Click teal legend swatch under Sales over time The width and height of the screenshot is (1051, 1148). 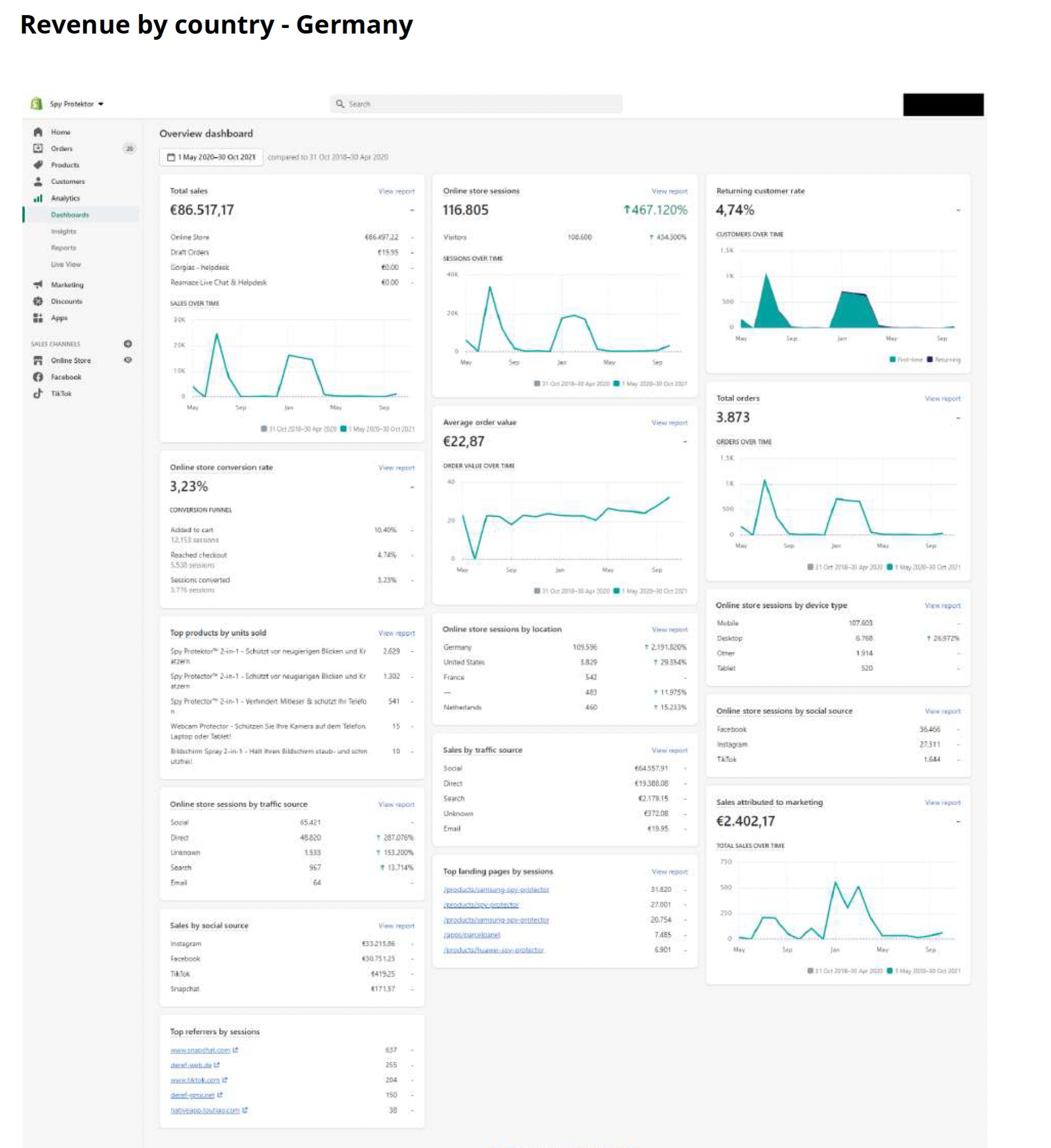click(343, 429)
